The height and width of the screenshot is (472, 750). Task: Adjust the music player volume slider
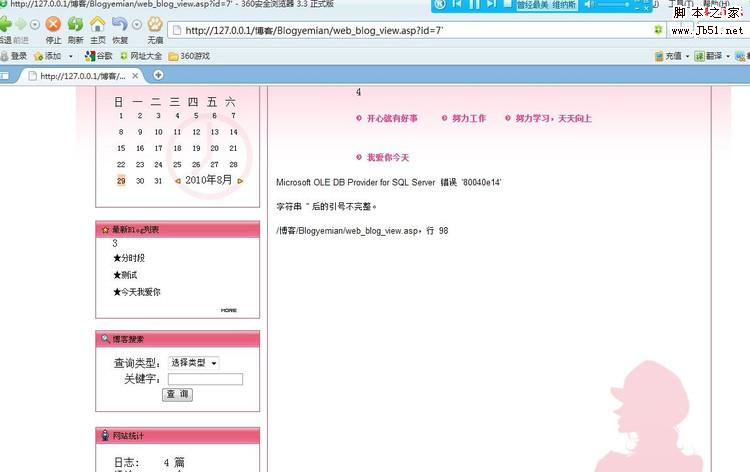[614, 4]
